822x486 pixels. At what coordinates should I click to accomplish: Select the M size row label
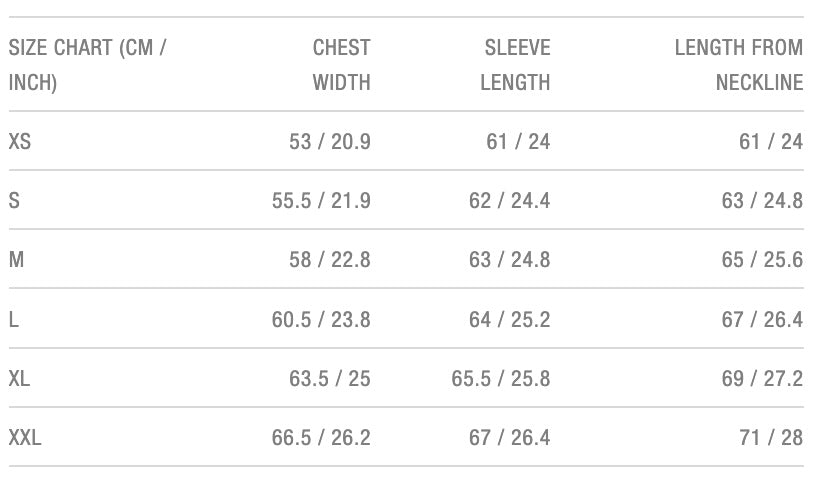coord(17,260)
